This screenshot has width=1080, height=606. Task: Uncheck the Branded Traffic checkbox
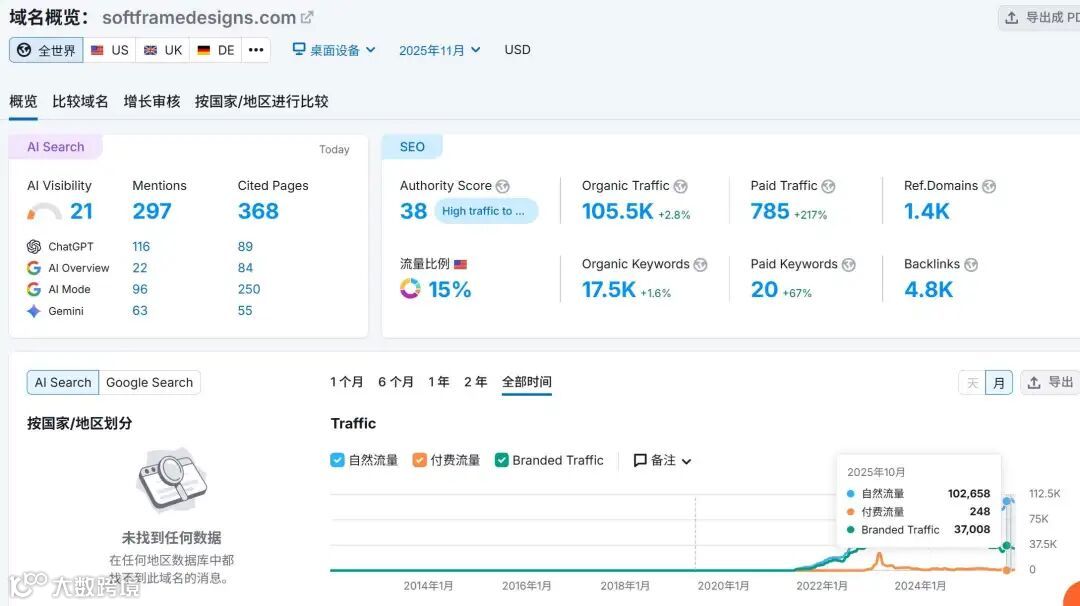coord(501,460)
